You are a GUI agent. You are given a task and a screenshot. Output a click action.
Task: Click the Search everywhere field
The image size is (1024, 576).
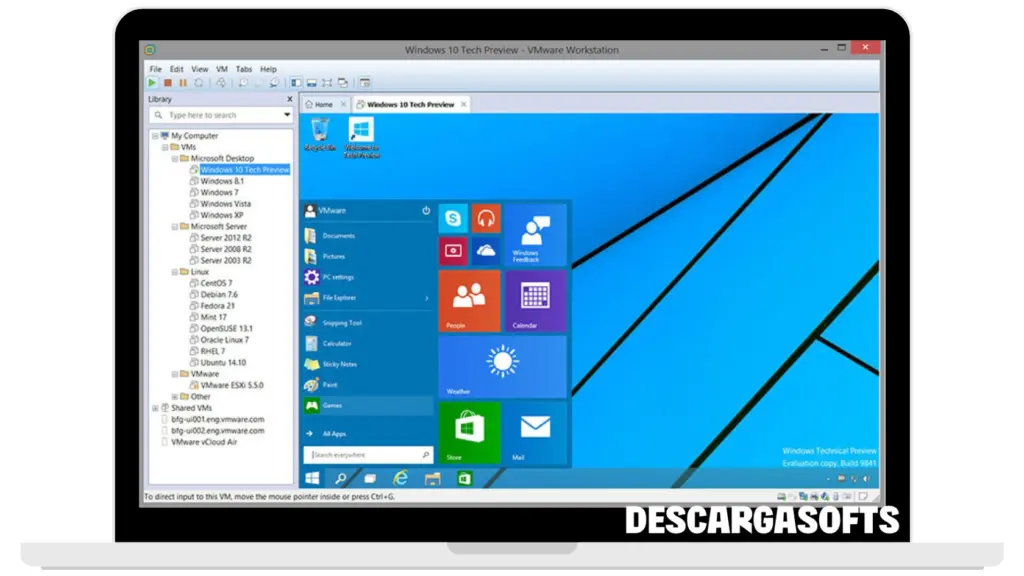click(x=368, y=454)
